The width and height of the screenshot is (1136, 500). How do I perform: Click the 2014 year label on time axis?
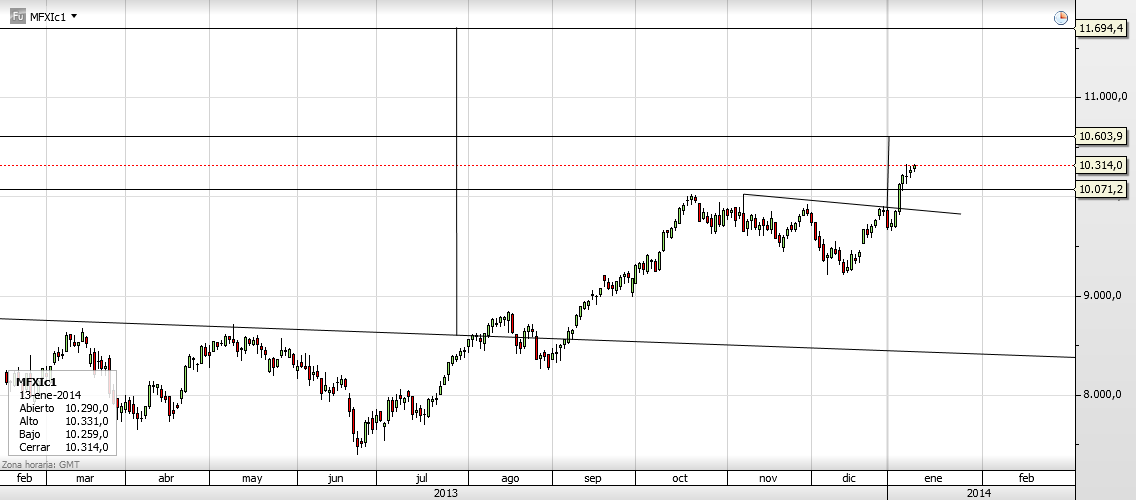point(979,493)
